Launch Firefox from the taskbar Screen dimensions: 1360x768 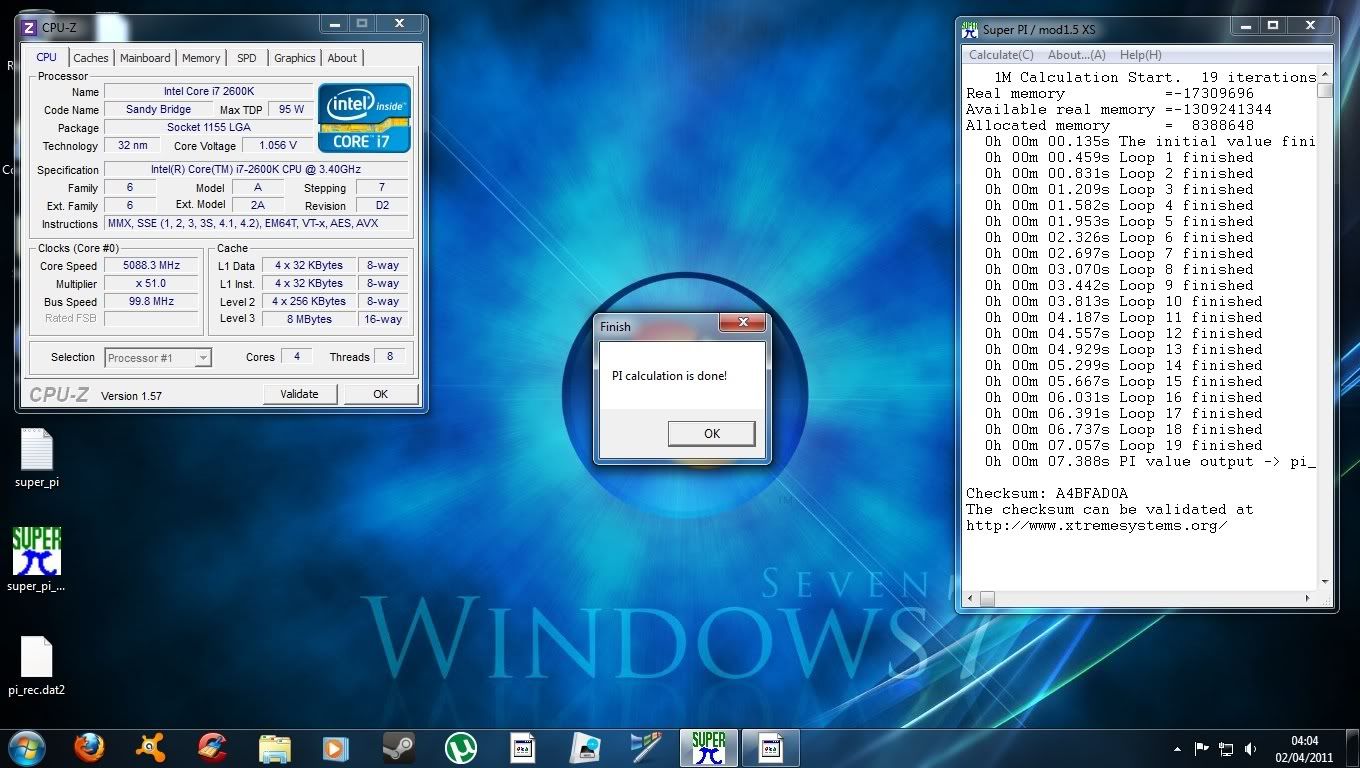89,747
